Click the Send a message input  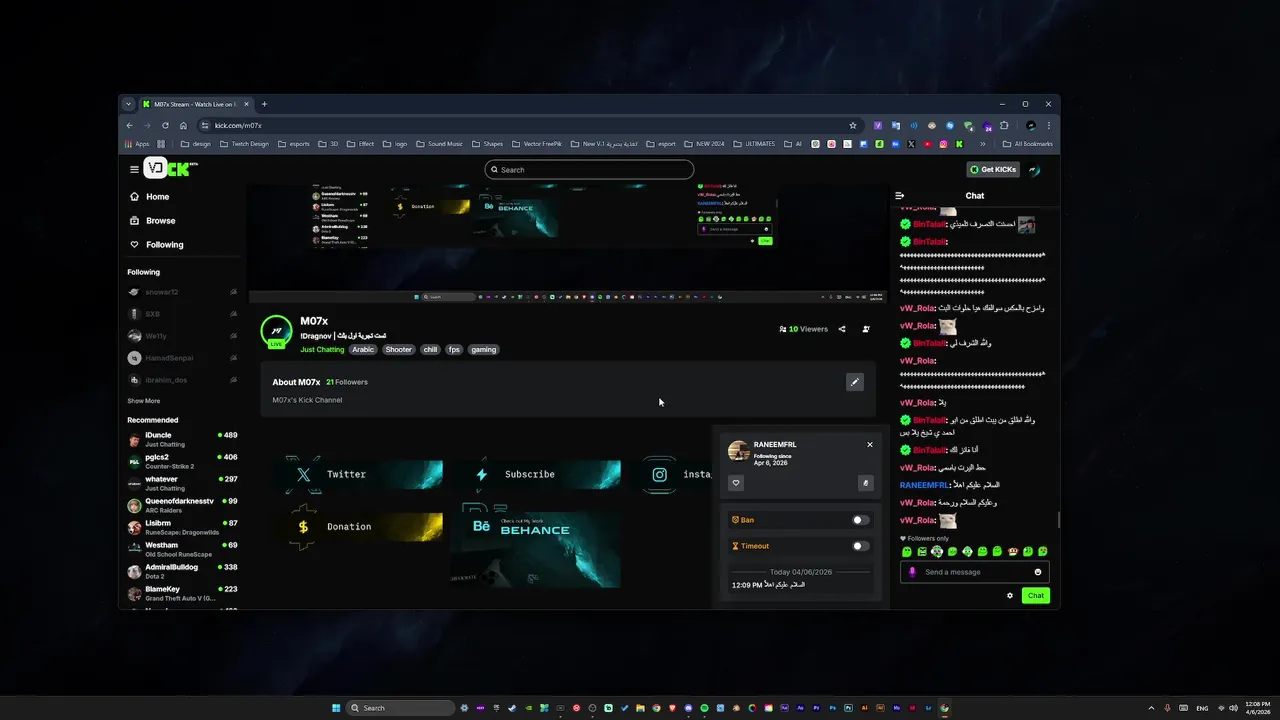coord(975,572)
